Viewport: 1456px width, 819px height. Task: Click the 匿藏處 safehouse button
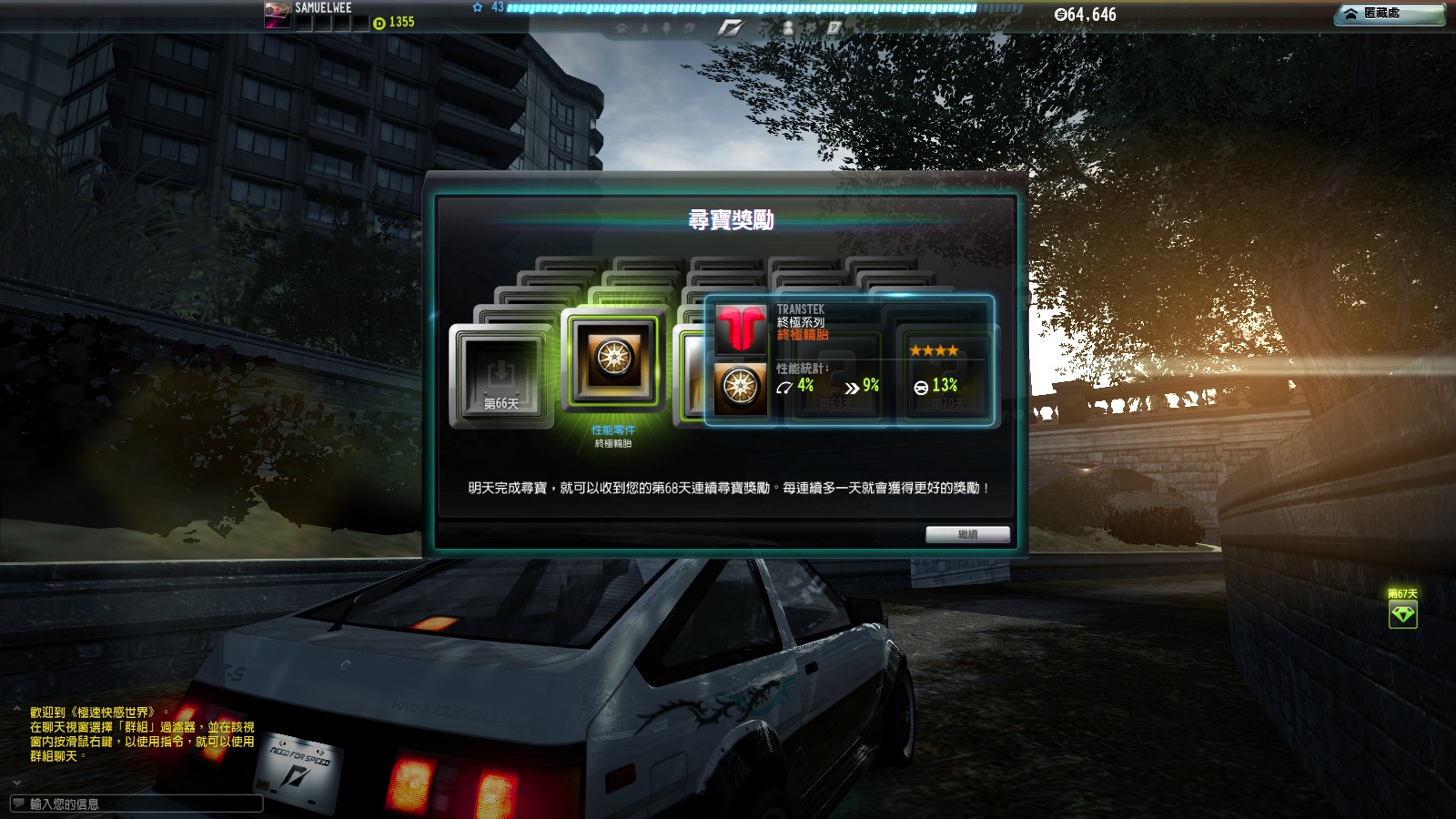pos(1390,14)
